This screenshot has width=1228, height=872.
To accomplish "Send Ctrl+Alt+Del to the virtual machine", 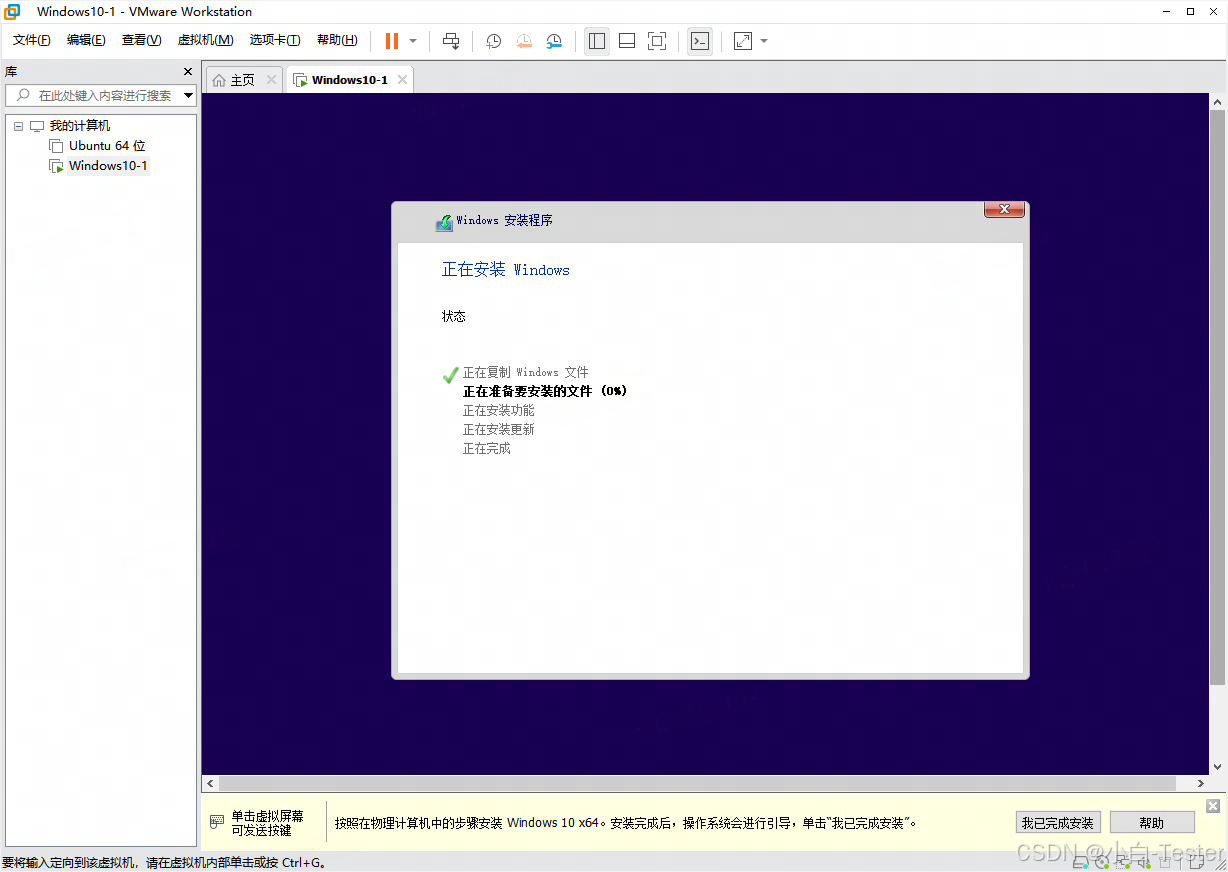I will pos(451,41).
